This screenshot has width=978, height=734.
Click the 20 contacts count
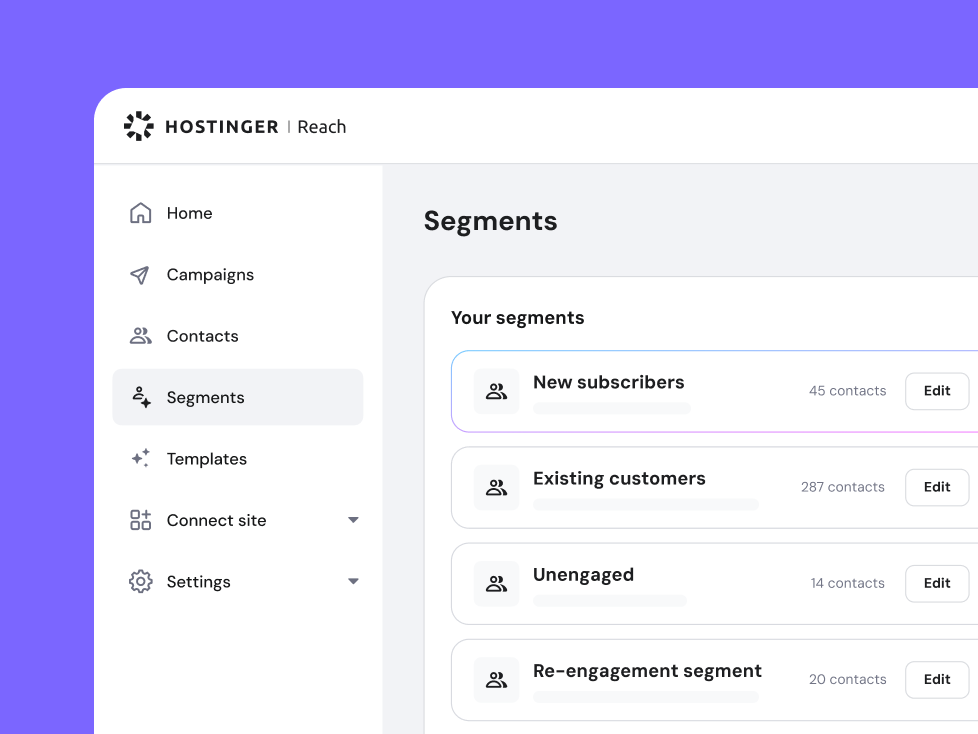pyautogui.click(x=848, y=678)
